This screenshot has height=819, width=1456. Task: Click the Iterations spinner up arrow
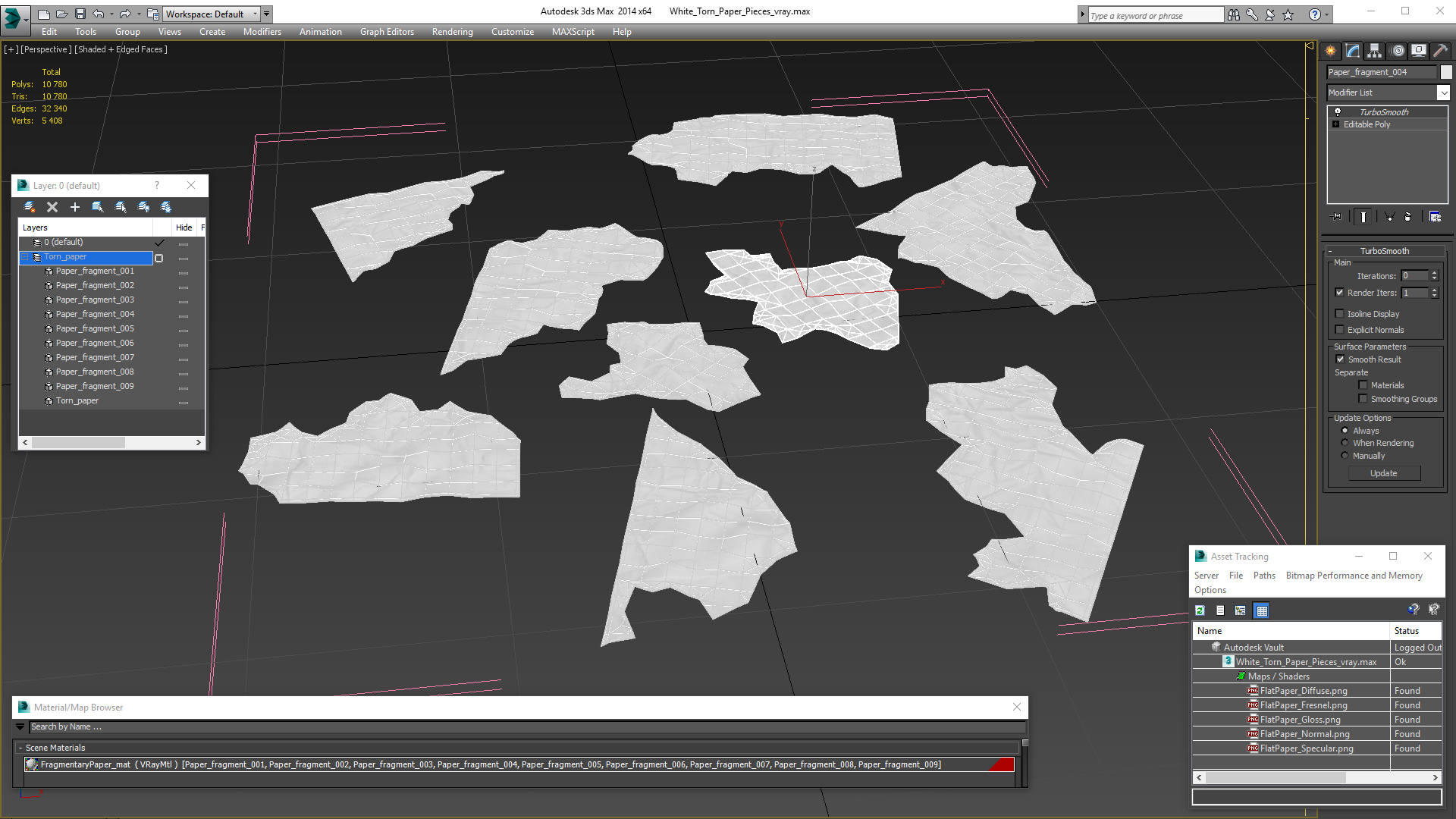[1434, 273]
